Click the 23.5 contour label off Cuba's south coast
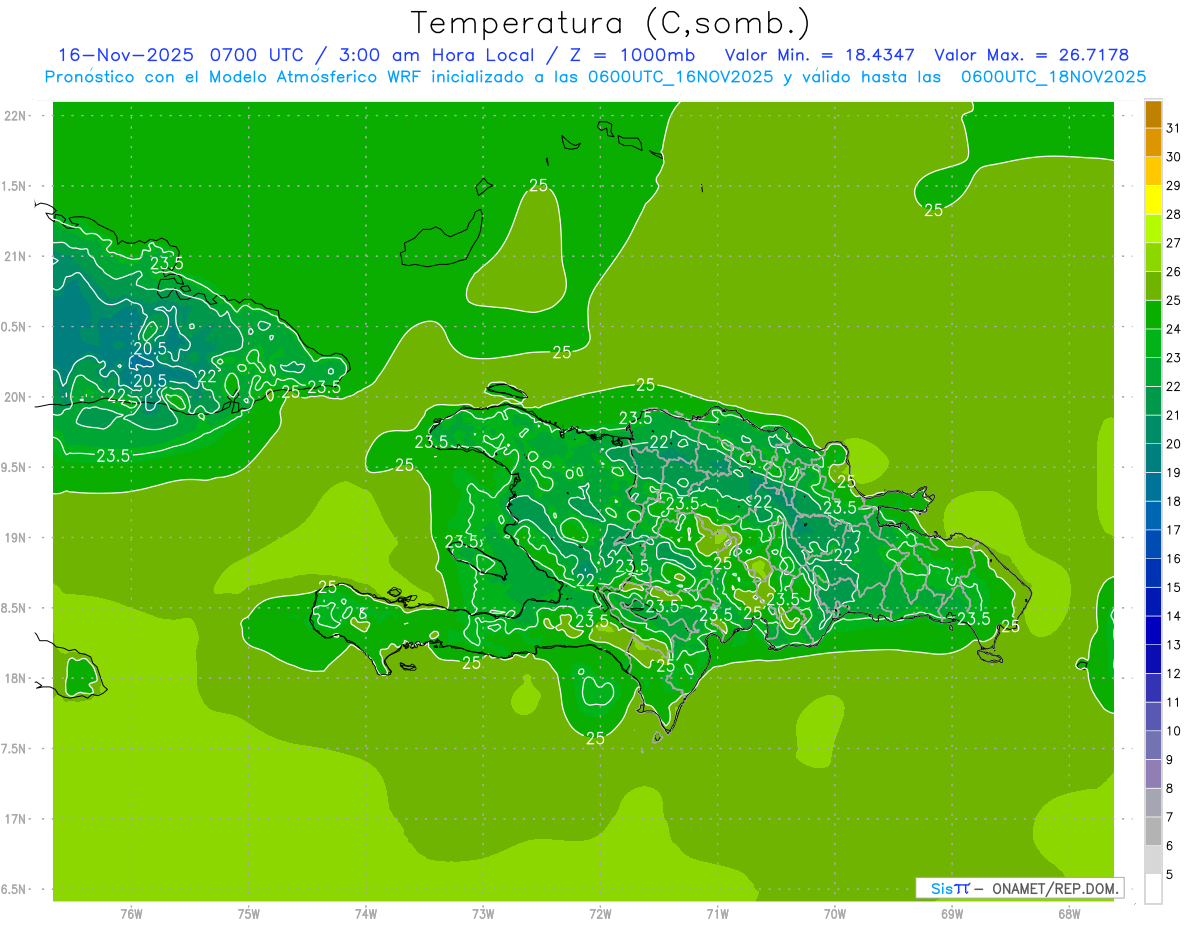 pos(114,456)
